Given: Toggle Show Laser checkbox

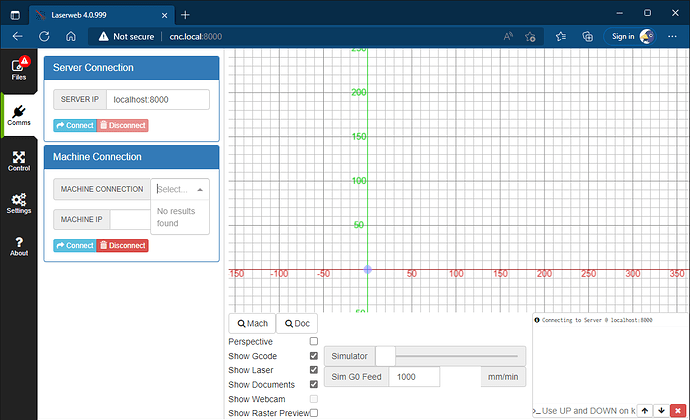Looking at the screenshot, I should pos(314,370).
